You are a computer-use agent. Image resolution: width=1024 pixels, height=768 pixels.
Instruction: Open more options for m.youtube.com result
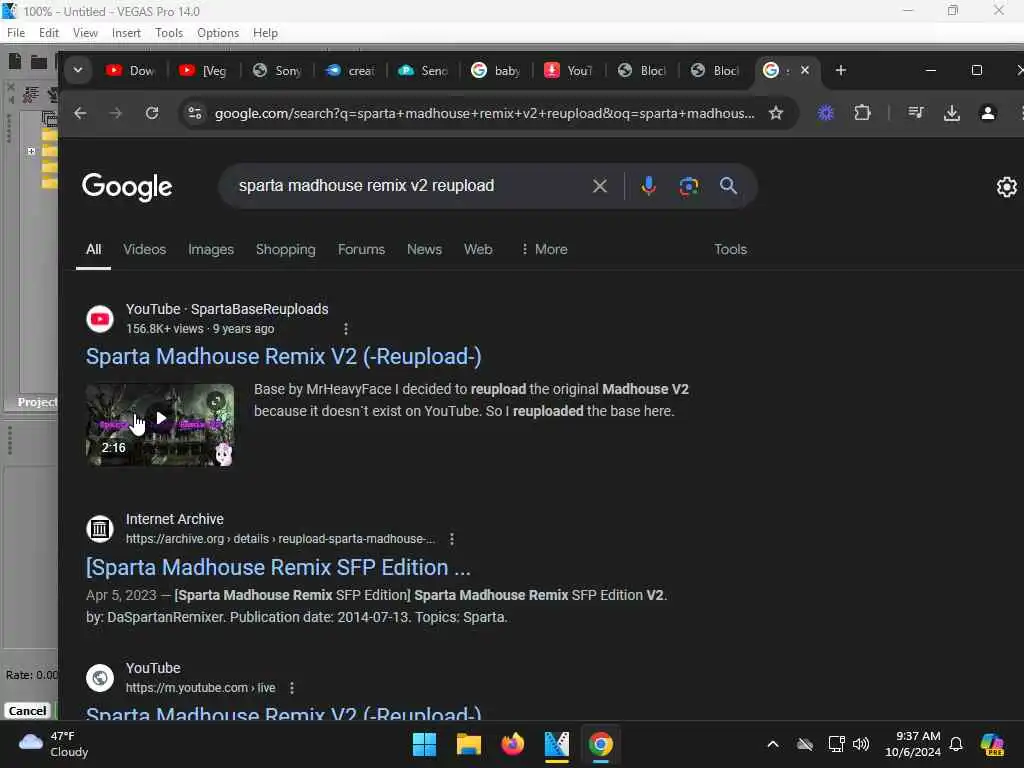point(292,688)
